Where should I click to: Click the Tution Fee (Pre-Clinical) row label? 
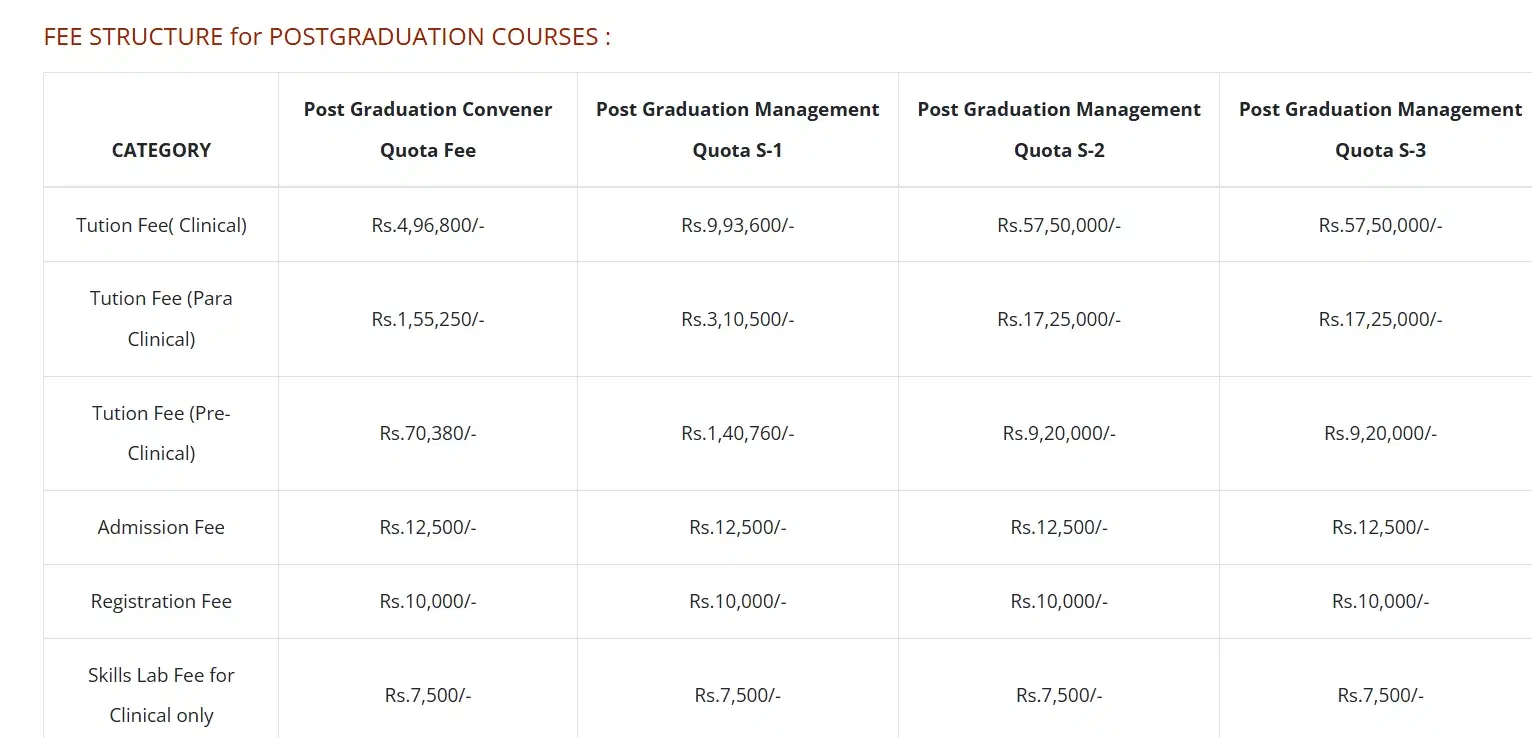coord(161,433)
